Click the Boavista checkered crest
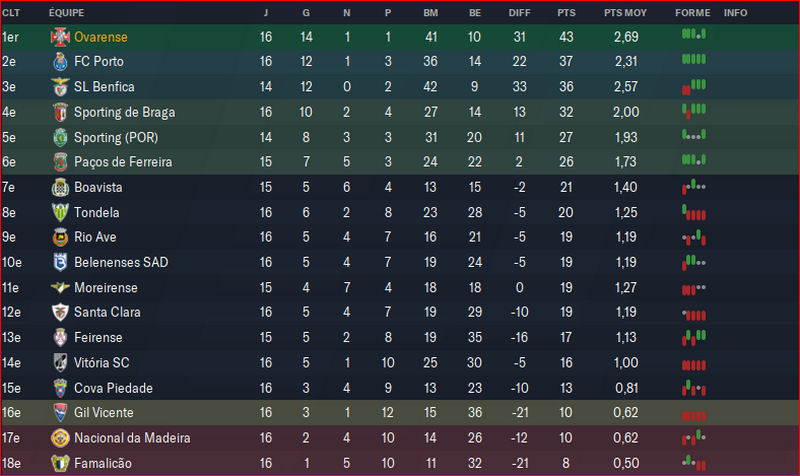 (x=59, y=187)
